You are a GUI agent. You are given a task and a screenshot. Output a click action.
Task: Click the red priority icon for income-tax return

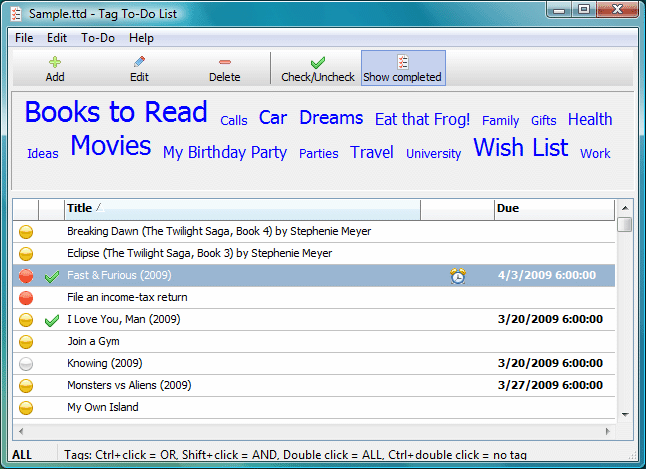[x=26, y=298]
